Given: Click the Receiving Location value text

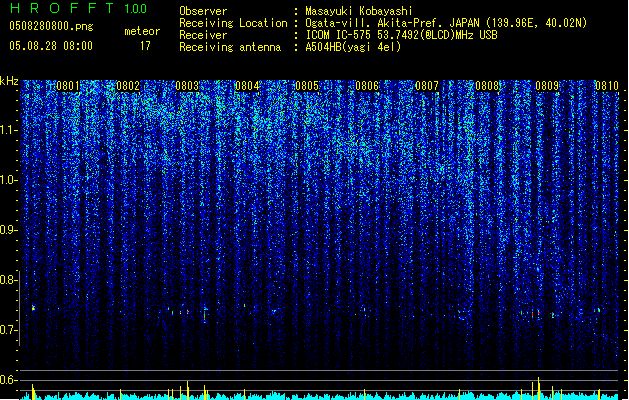Looking at the screenshot, I should [x=446, y=23].
